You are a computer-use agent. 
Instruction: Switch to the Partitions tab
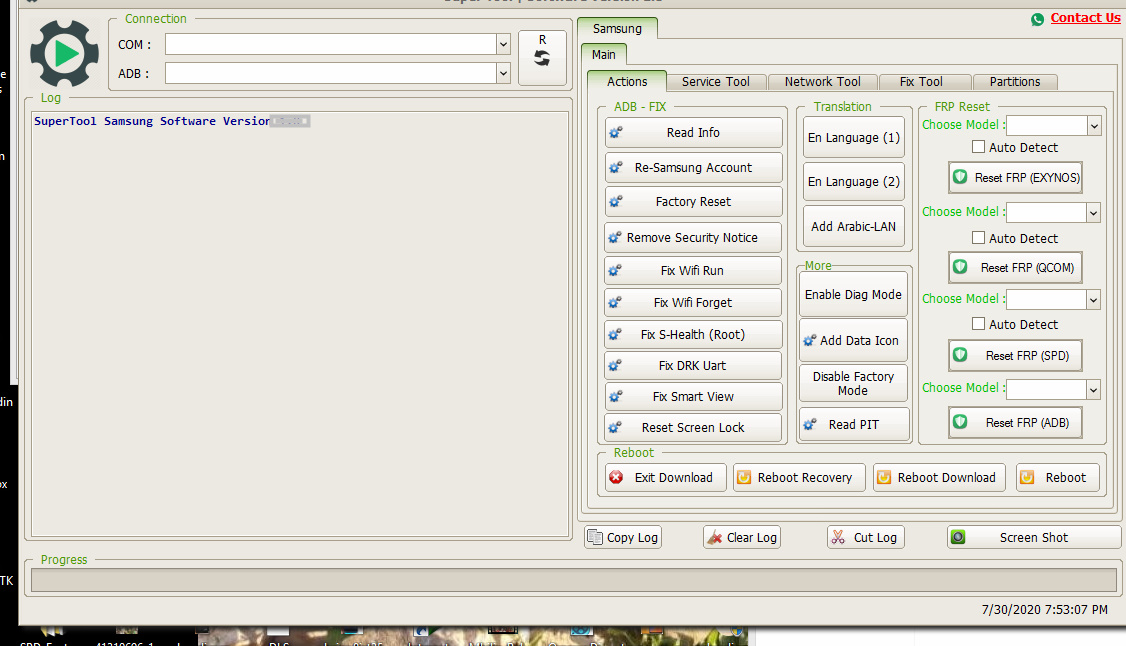click(1015, 82)
